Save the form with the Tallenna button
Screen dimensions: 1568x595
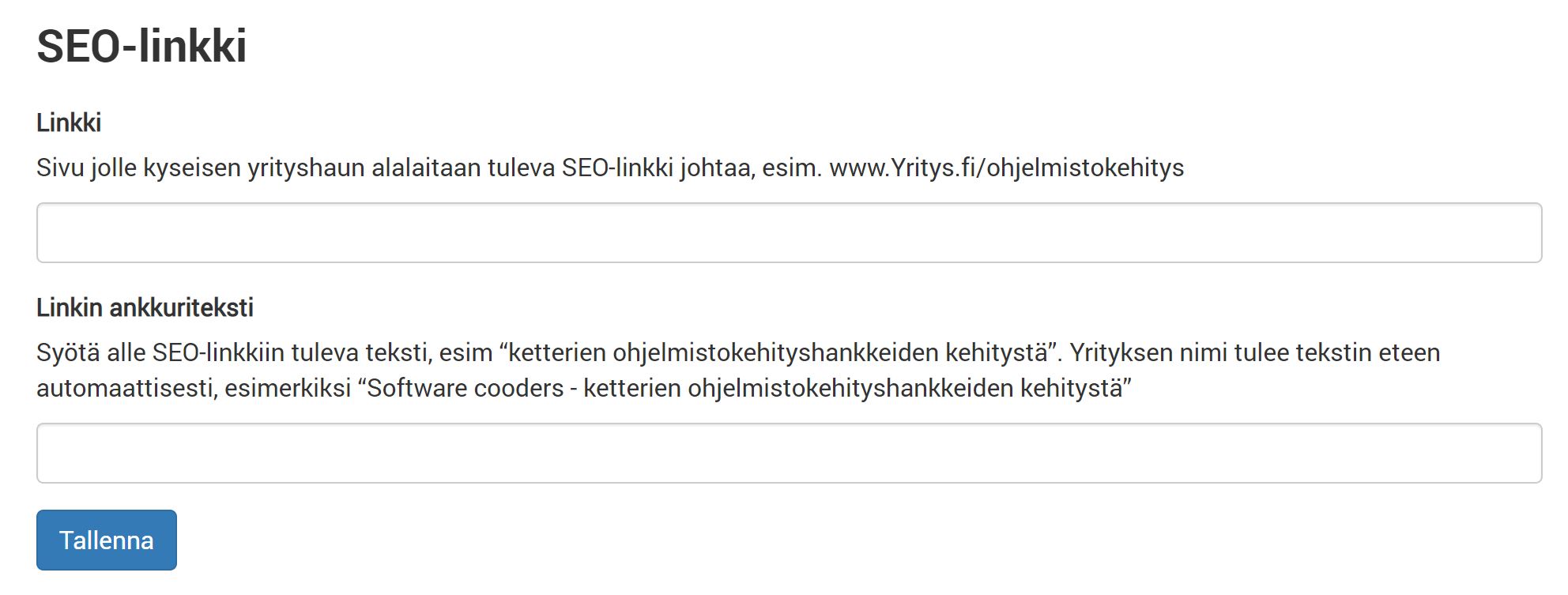coord(107,540)
